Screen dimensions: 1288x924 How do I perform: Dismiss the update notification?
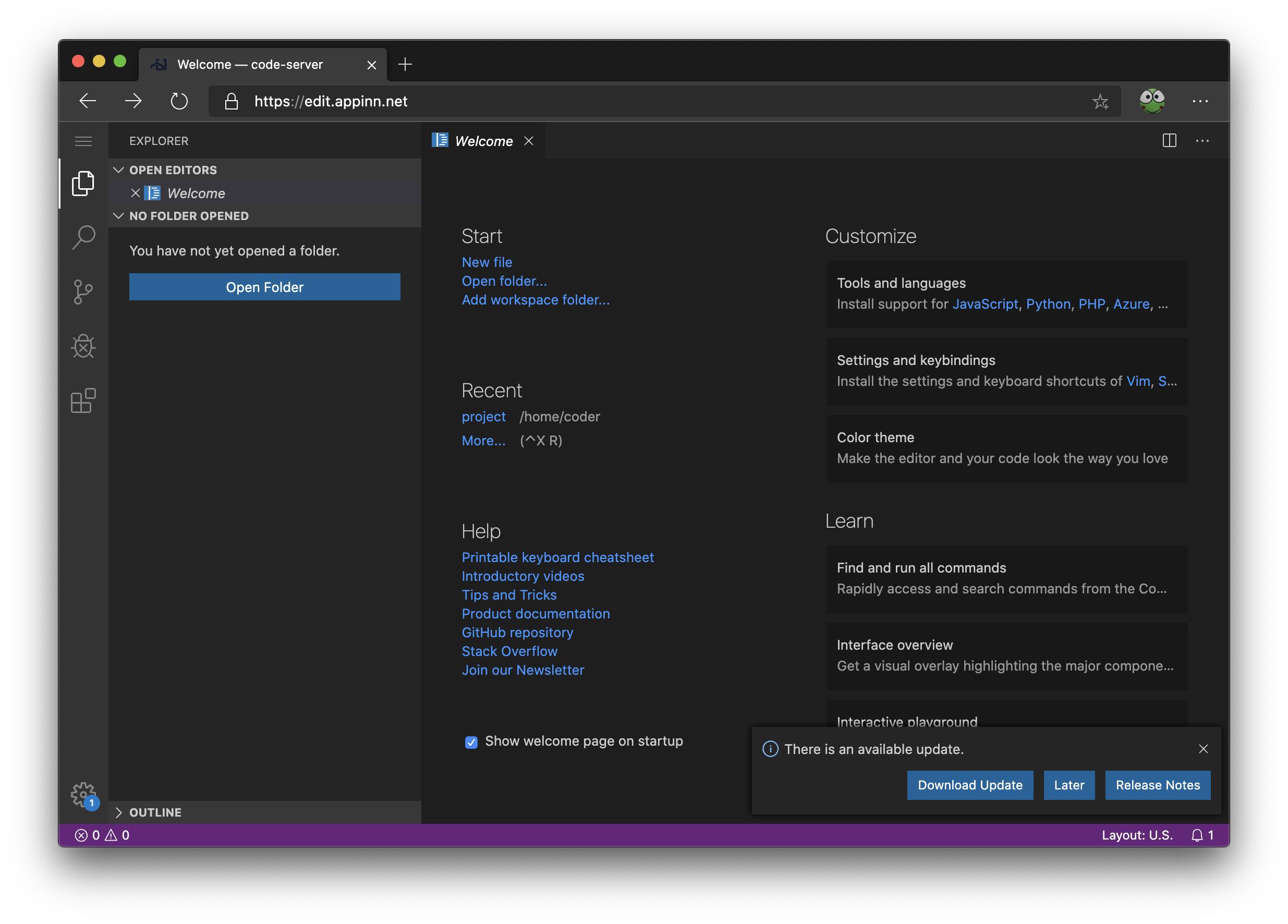tap(1203, 748)
